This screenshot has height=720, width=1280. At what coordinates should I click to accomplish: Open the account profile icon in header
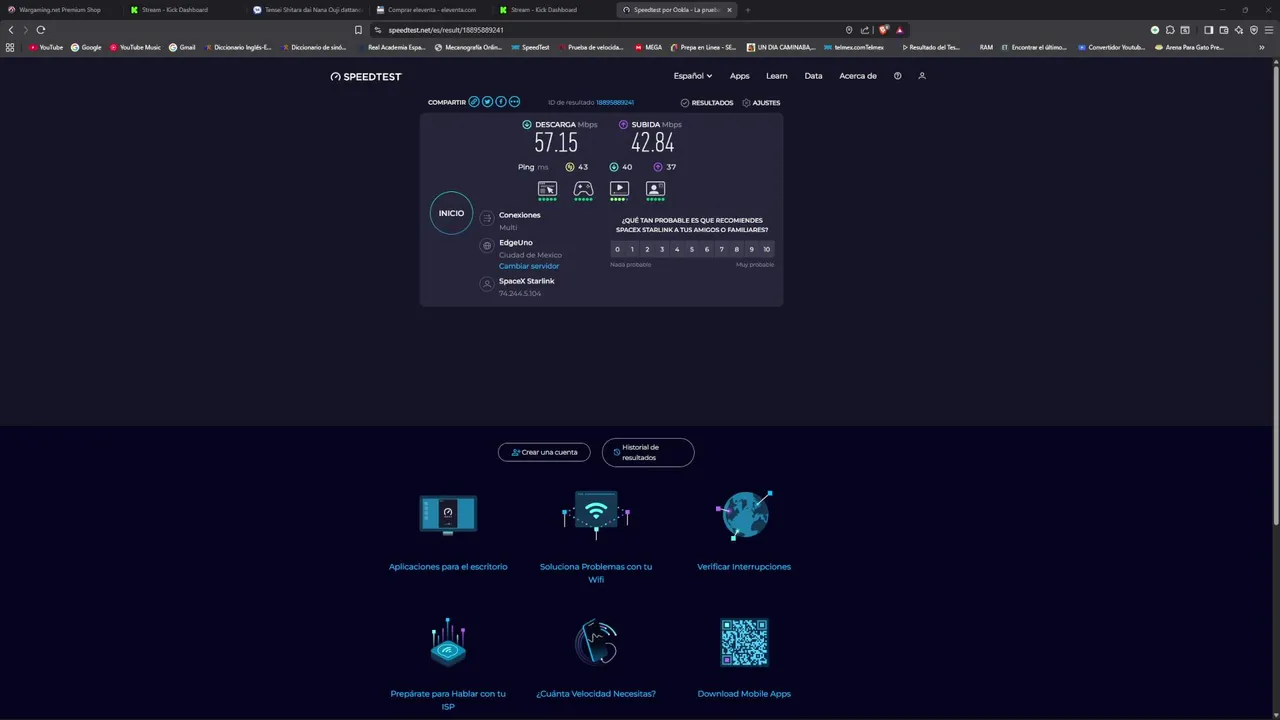(922, 76)
